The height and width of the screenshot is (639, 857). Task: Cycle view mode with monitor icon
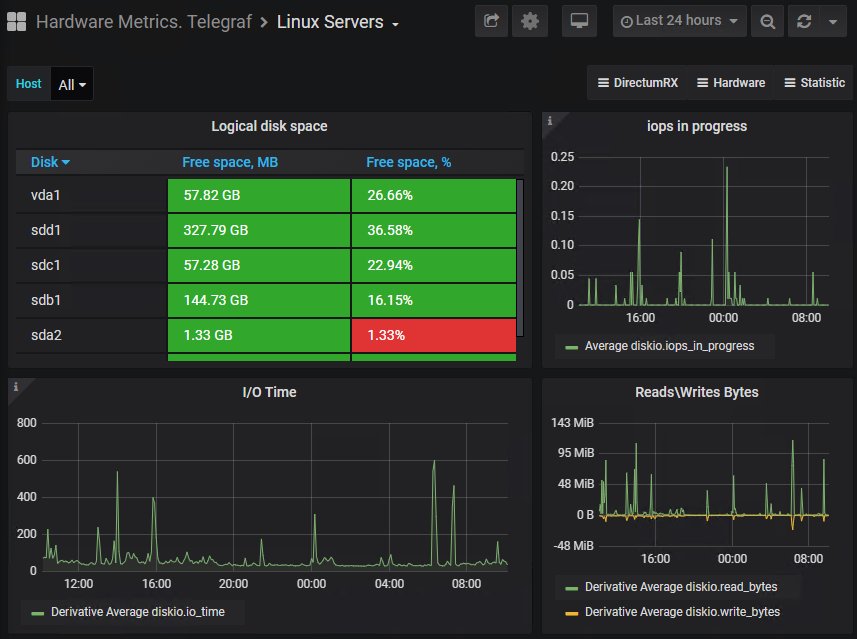click(579, 21)
